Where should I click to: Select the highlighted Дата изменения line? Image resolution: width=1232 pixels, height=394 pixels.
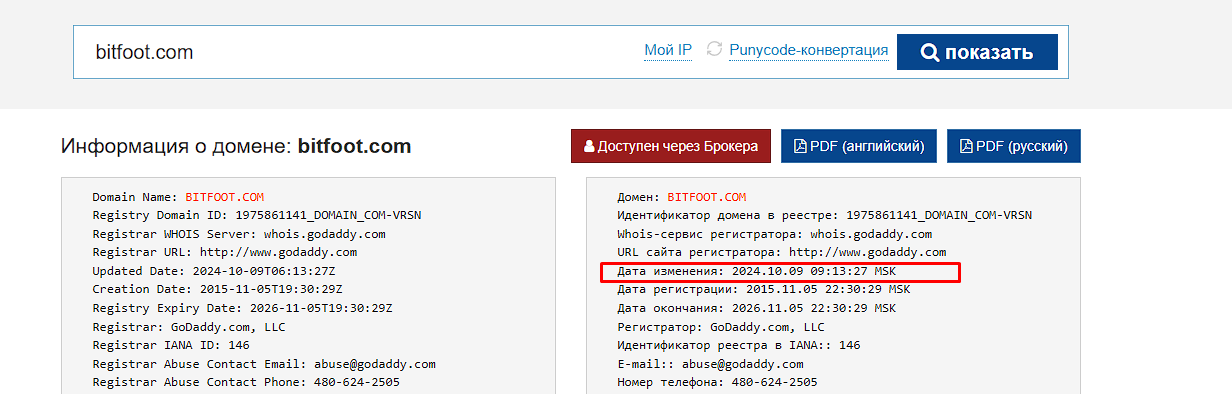(x=780, y=272)
